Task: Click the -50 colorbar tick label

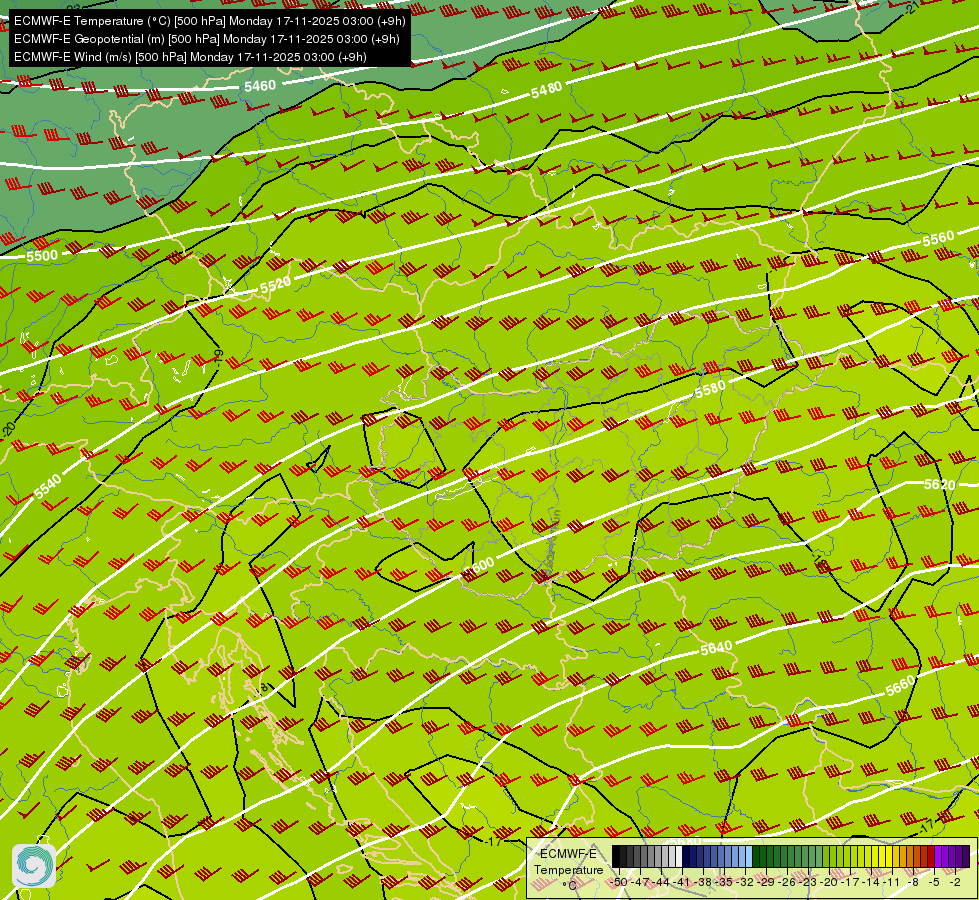Action: click(x=619, y=882)
